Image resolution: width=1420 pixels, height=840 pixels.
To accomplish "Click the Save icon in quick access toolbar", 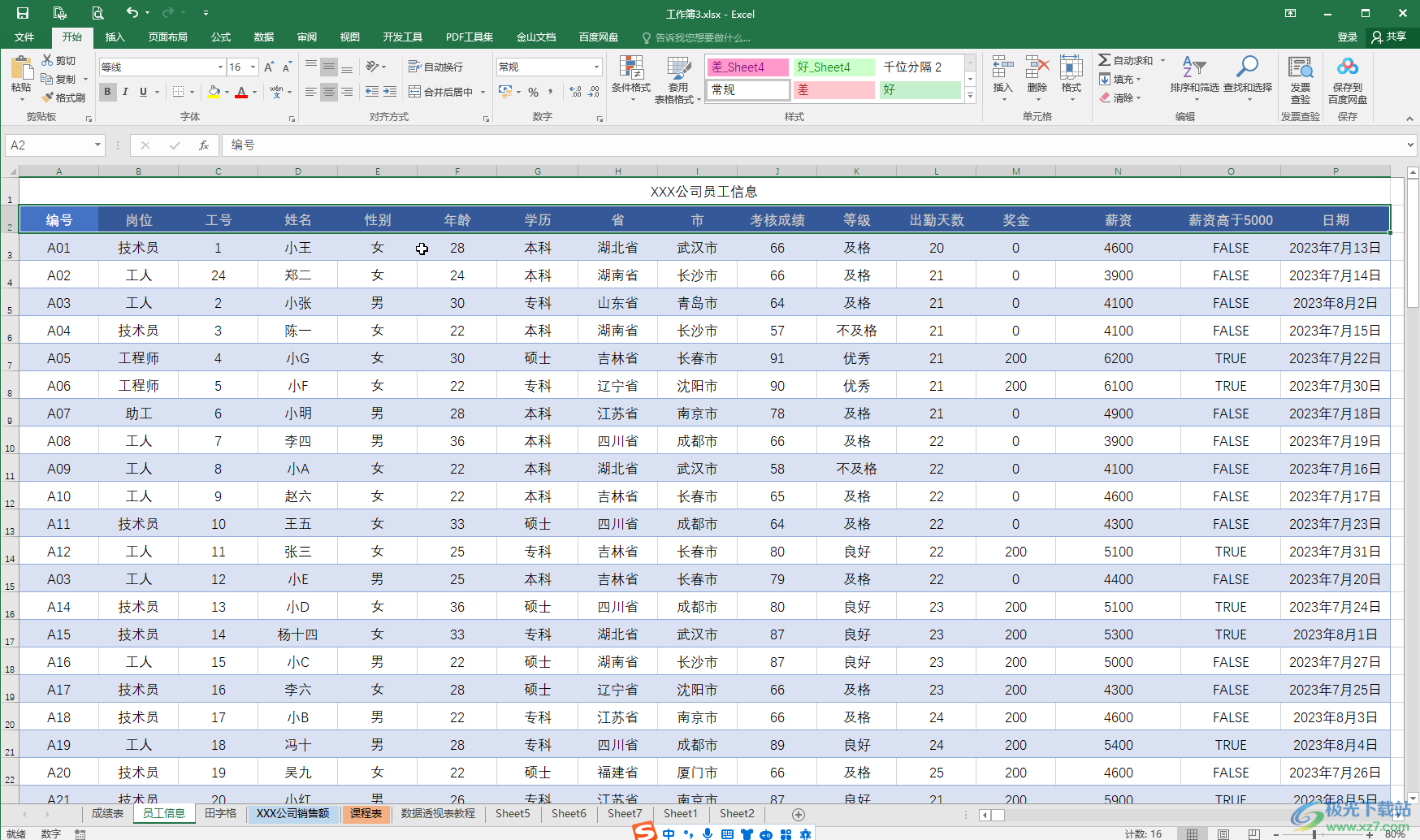I will [x=23, y=13].
